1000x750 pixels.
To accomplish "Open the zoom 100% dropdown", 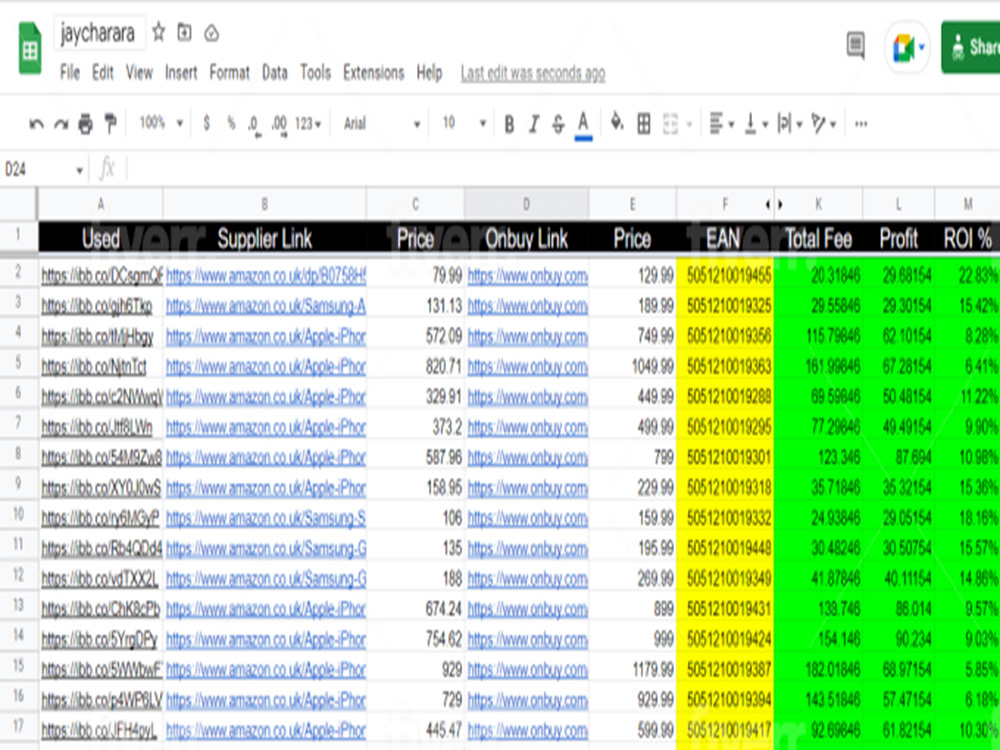I will (161, 123).
